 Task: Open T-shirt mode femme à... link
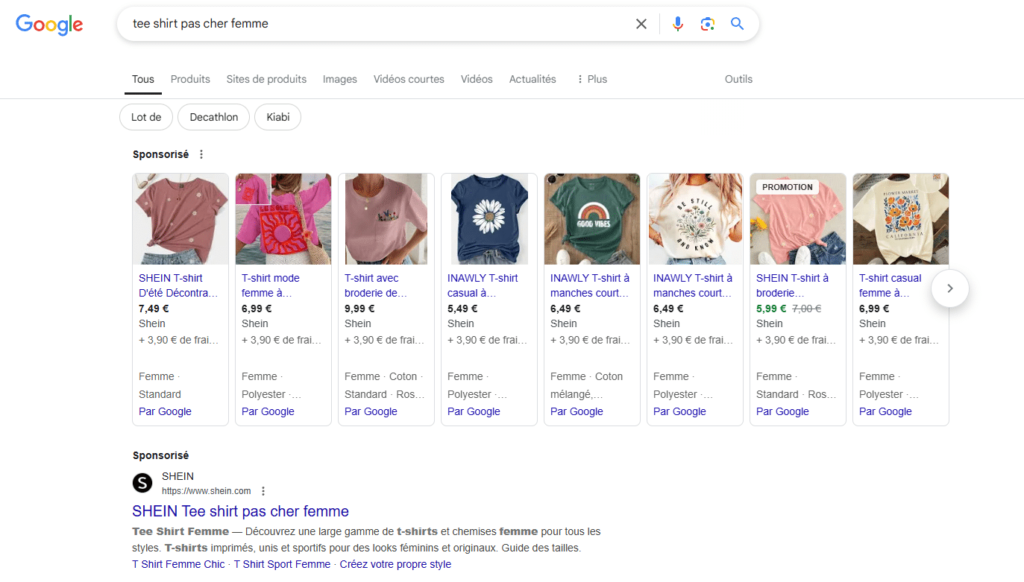270,285
